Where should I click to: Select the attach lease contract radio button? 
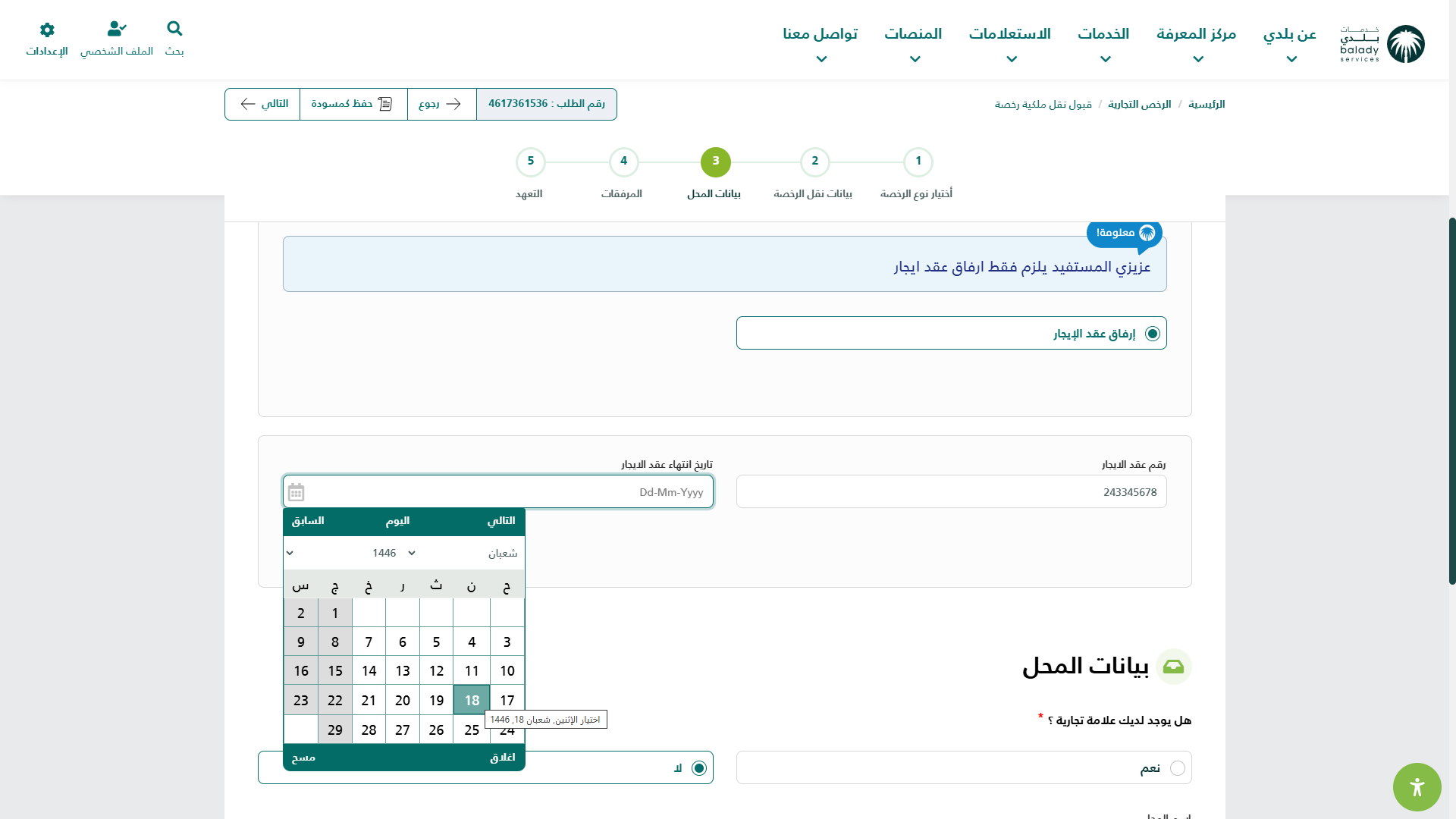pos(1152,334)
